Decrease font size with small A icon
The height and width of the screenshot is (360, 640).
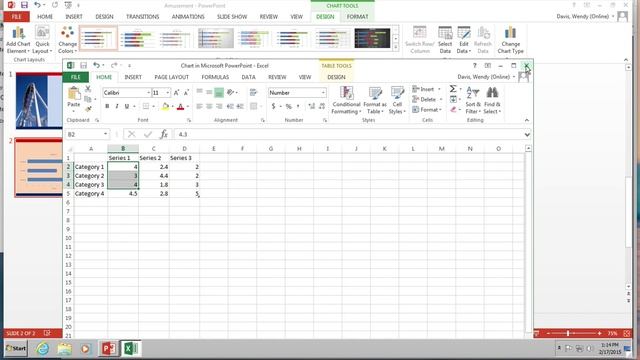coord(186,93)
